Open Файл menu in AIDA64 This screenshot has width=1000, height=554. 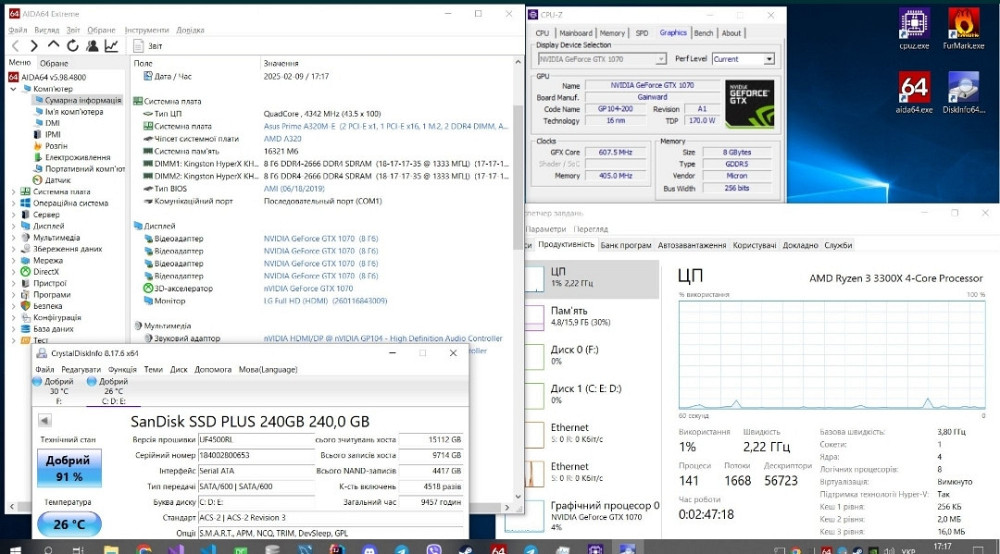17,30
